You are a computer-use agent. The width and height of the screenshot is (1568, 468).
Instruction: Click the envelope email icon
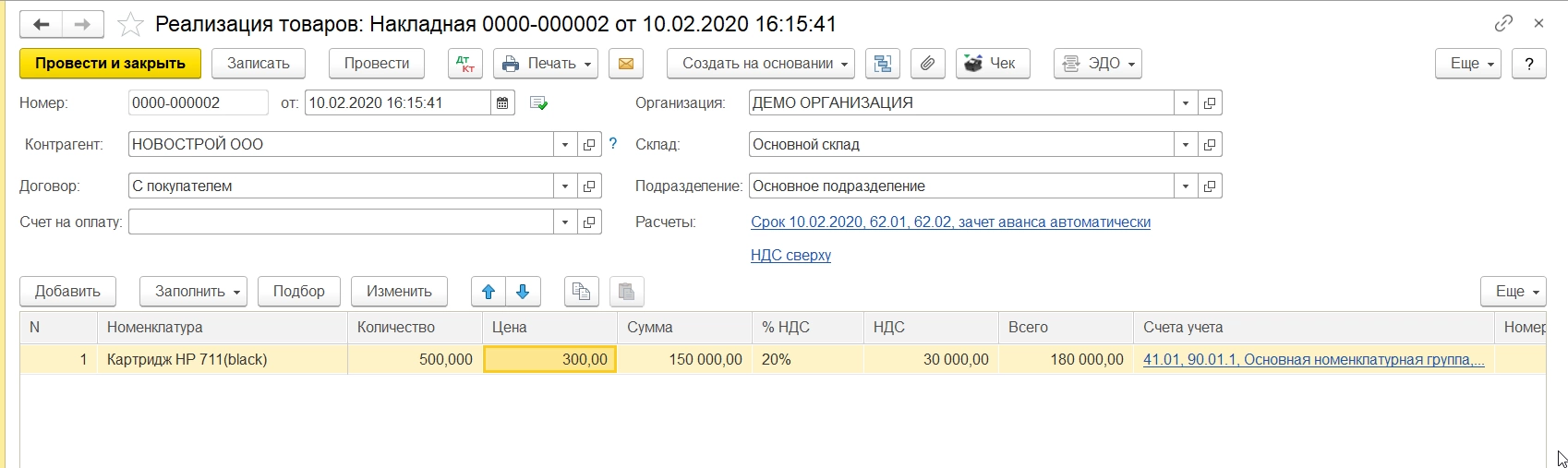pyautogui.click(x=625, y=64)
